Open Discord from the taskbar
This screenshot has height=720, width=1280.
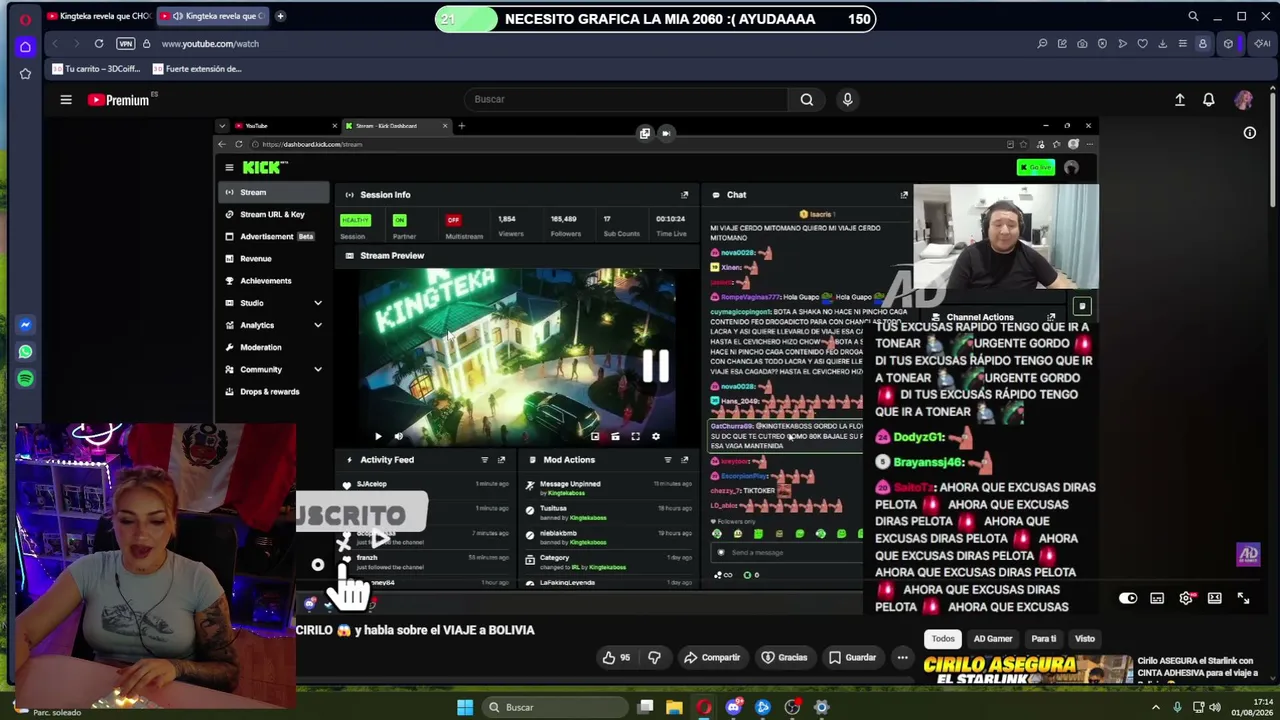coord(734,708)
